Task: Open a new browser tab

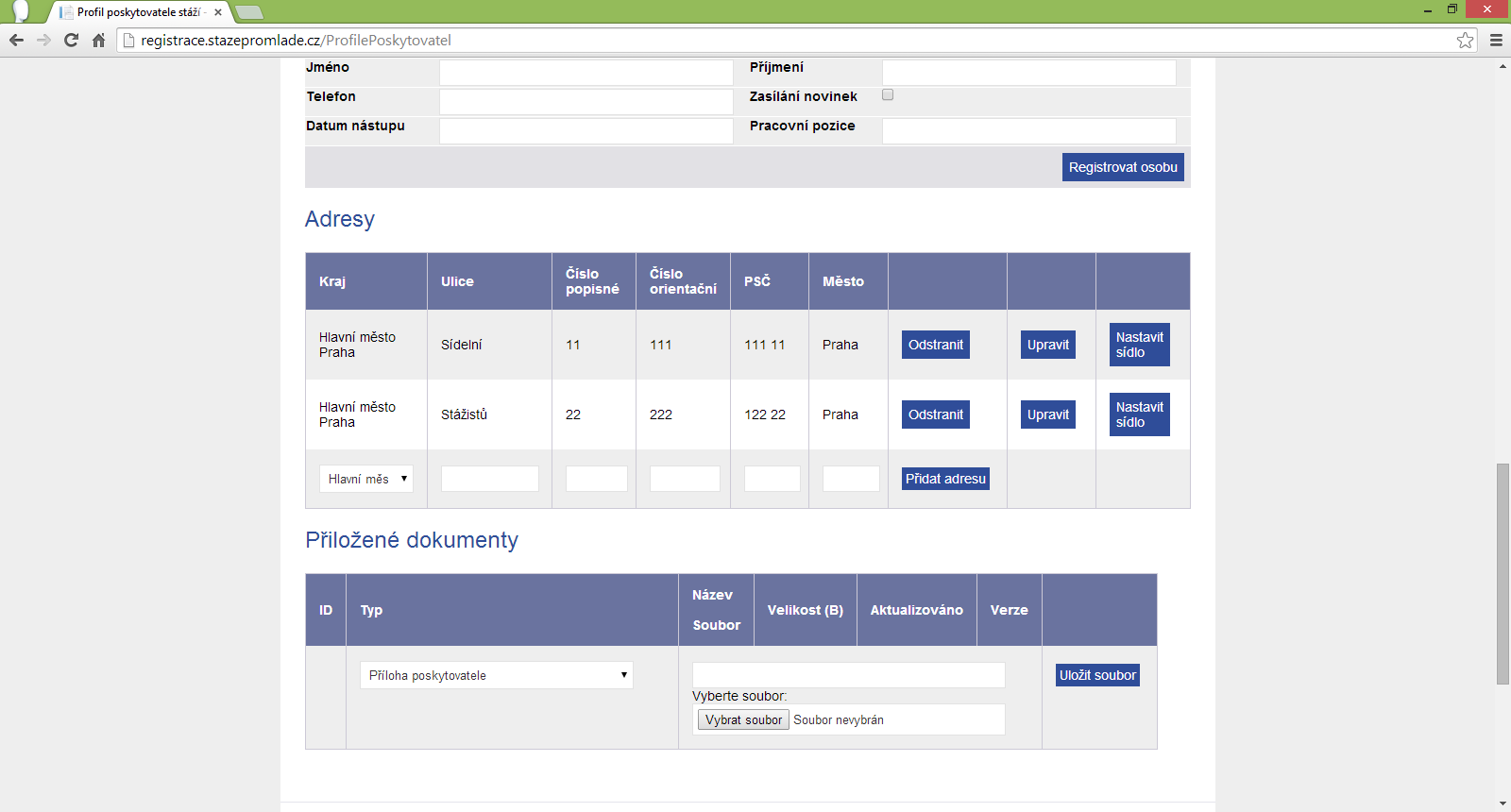Action: 249,12
